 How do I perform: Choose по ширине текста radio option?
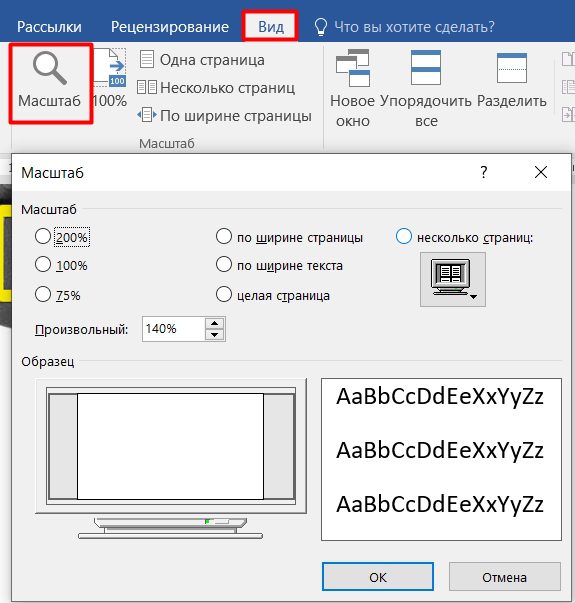tap(223, 265)
